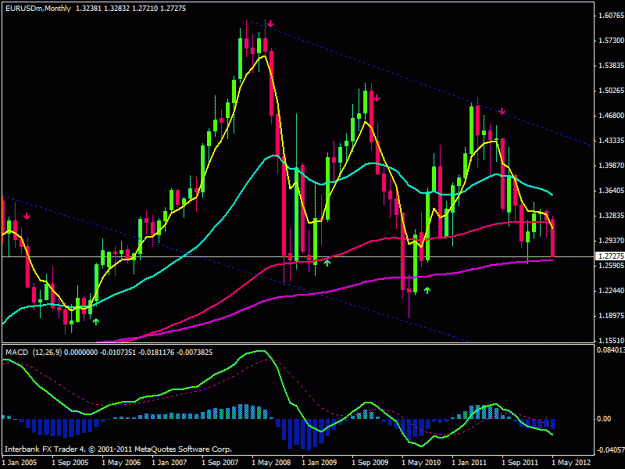625x469 pixels.
Task: Click the 1 May 2006 date label
Action: tap(121, 463)
